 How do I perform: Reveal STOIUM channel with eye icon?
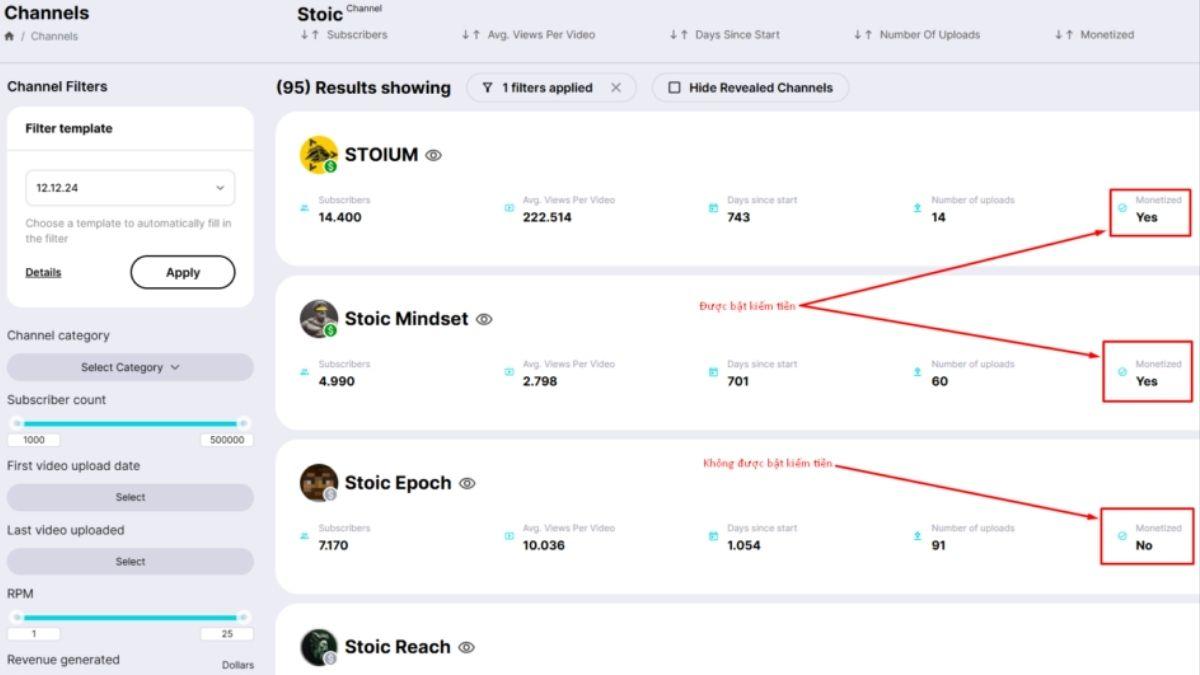pyautogui.click(x=433, y=155)
